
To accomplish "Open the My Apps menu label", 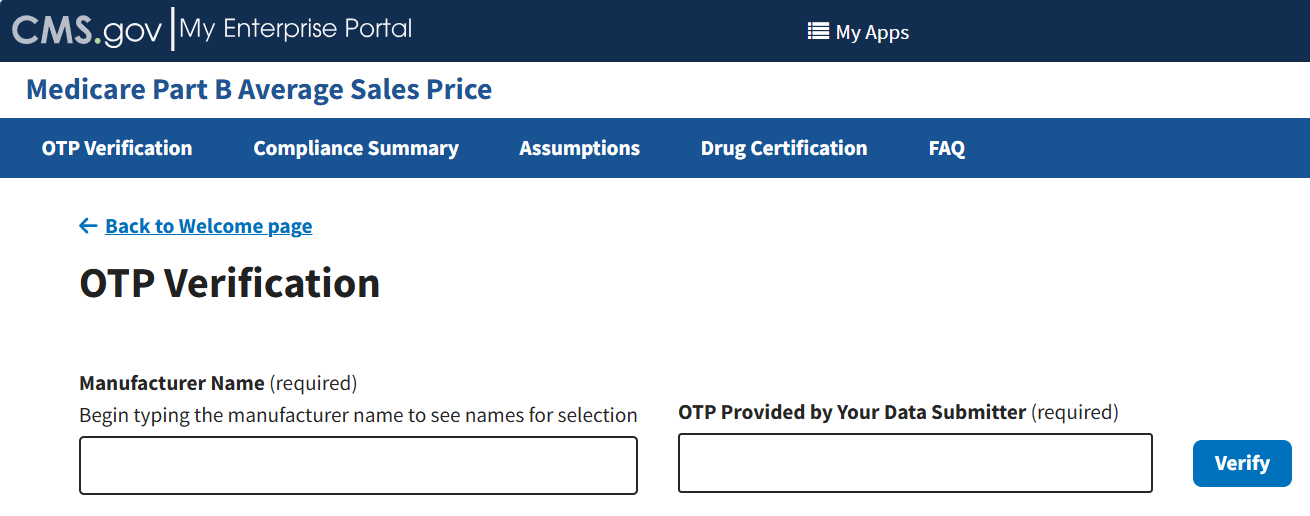I will pos(872,32).
